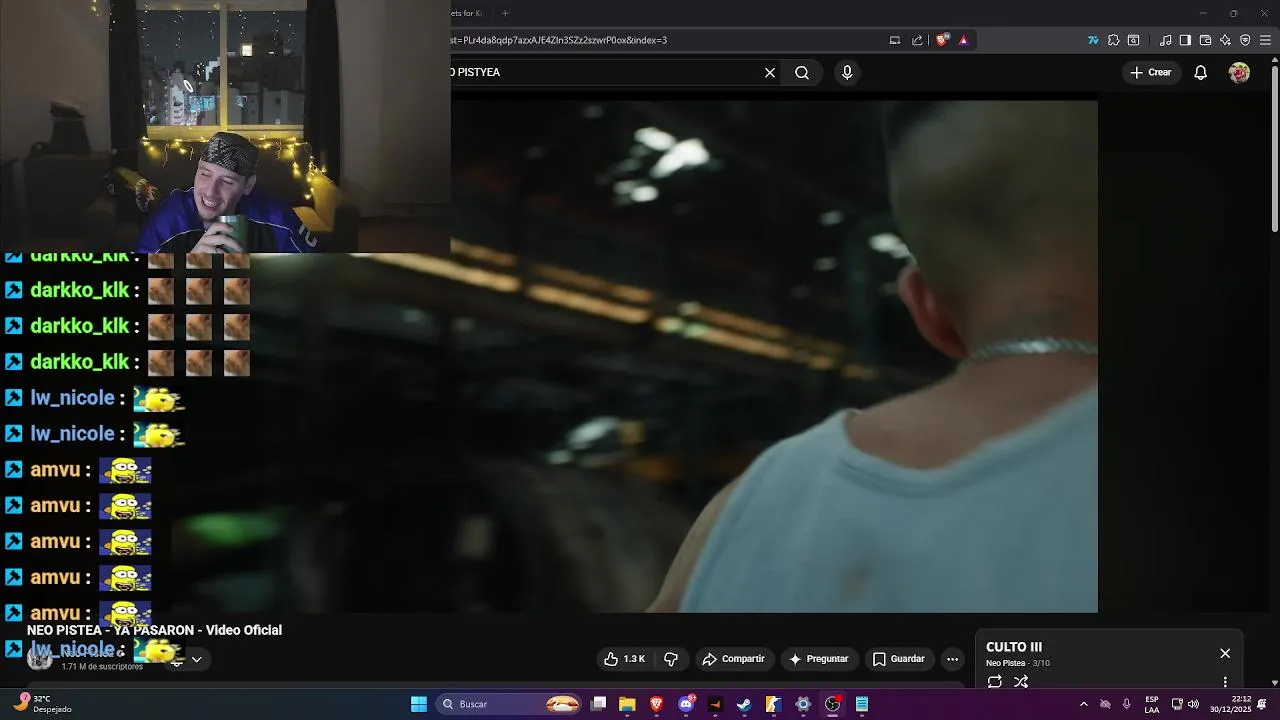Open the media control music note icon

[x=1166, y=40]
